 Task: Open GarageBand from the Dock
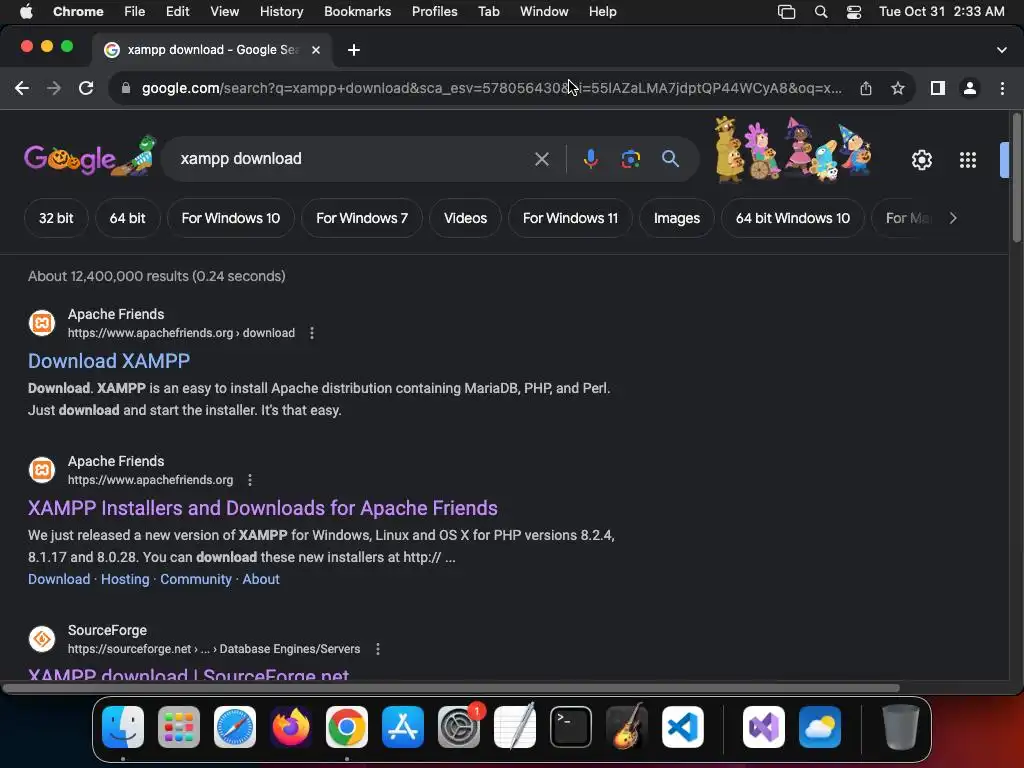(x=627, y=727)
